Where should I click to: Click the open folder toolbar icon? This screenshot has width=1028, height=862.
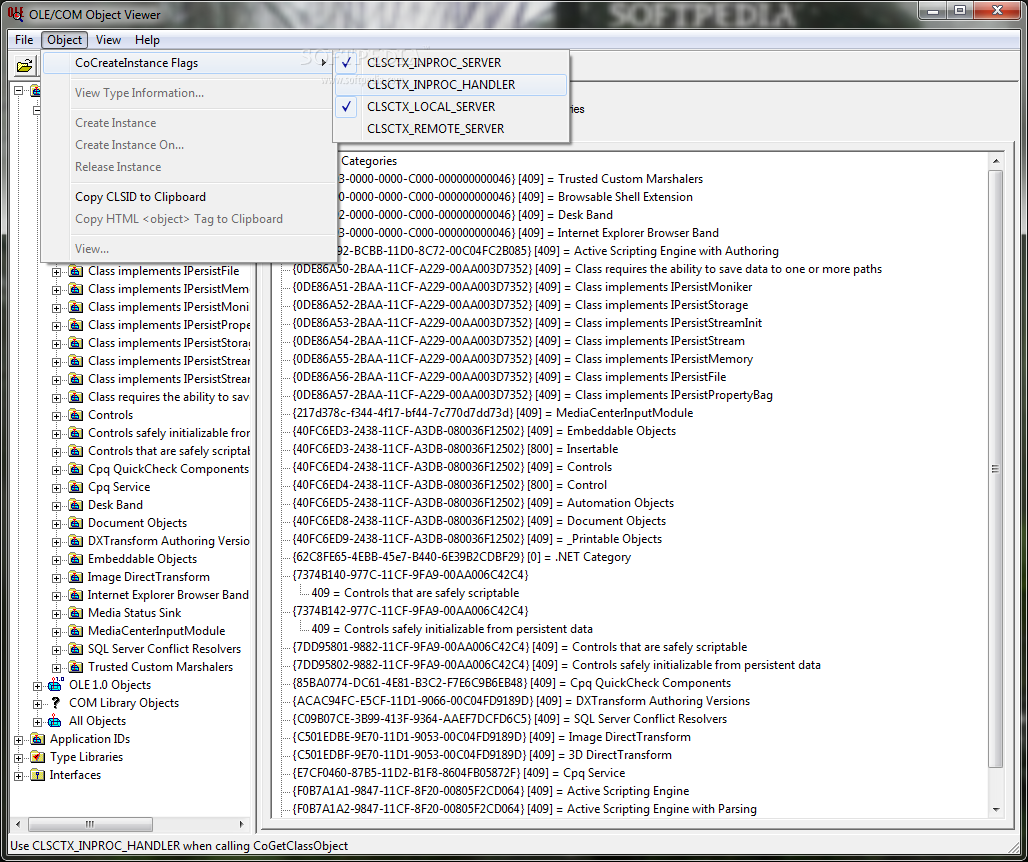point(24,66)
